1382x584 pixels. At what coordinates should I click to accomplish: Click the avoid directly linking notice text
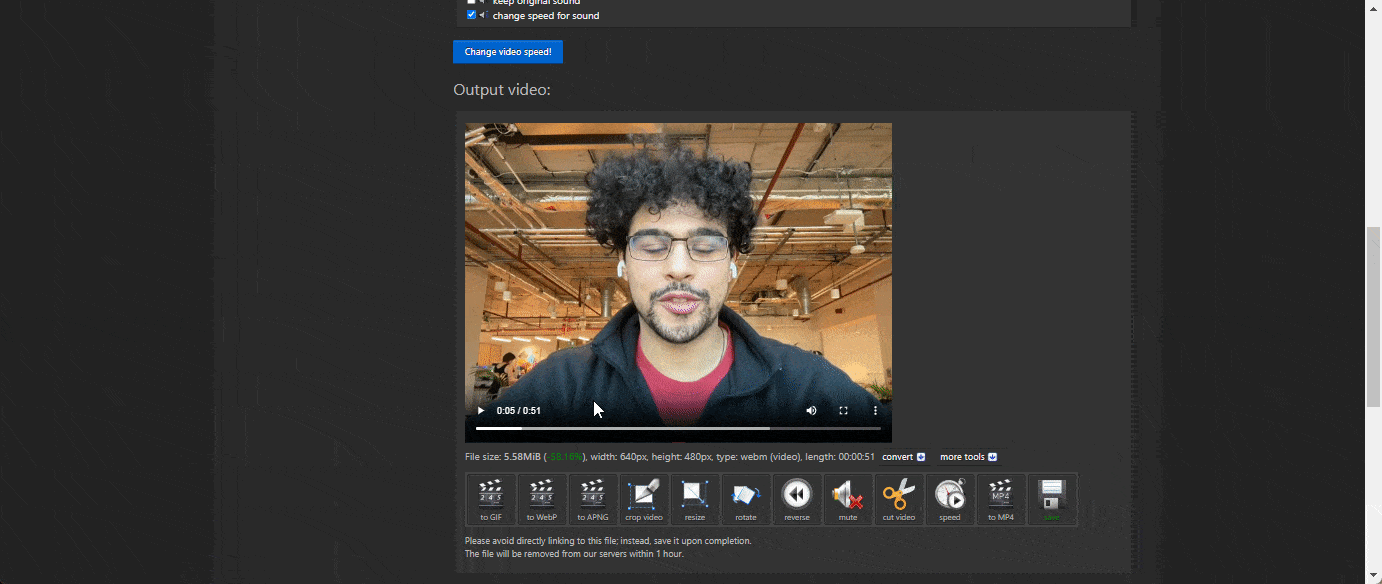coord(608,541)
